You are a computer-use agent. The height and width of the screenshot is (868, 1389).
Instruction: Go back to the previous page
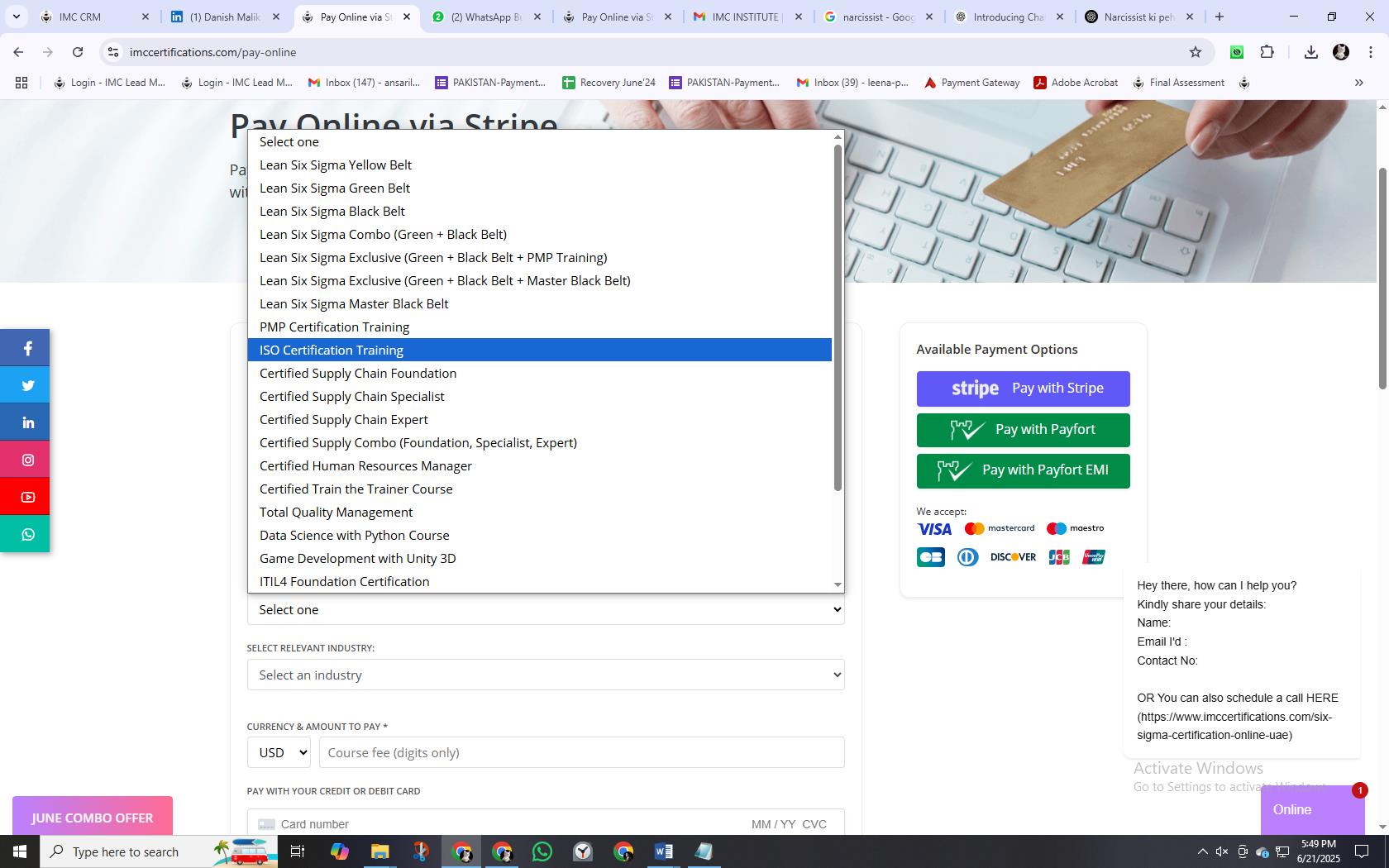(18, 52)
